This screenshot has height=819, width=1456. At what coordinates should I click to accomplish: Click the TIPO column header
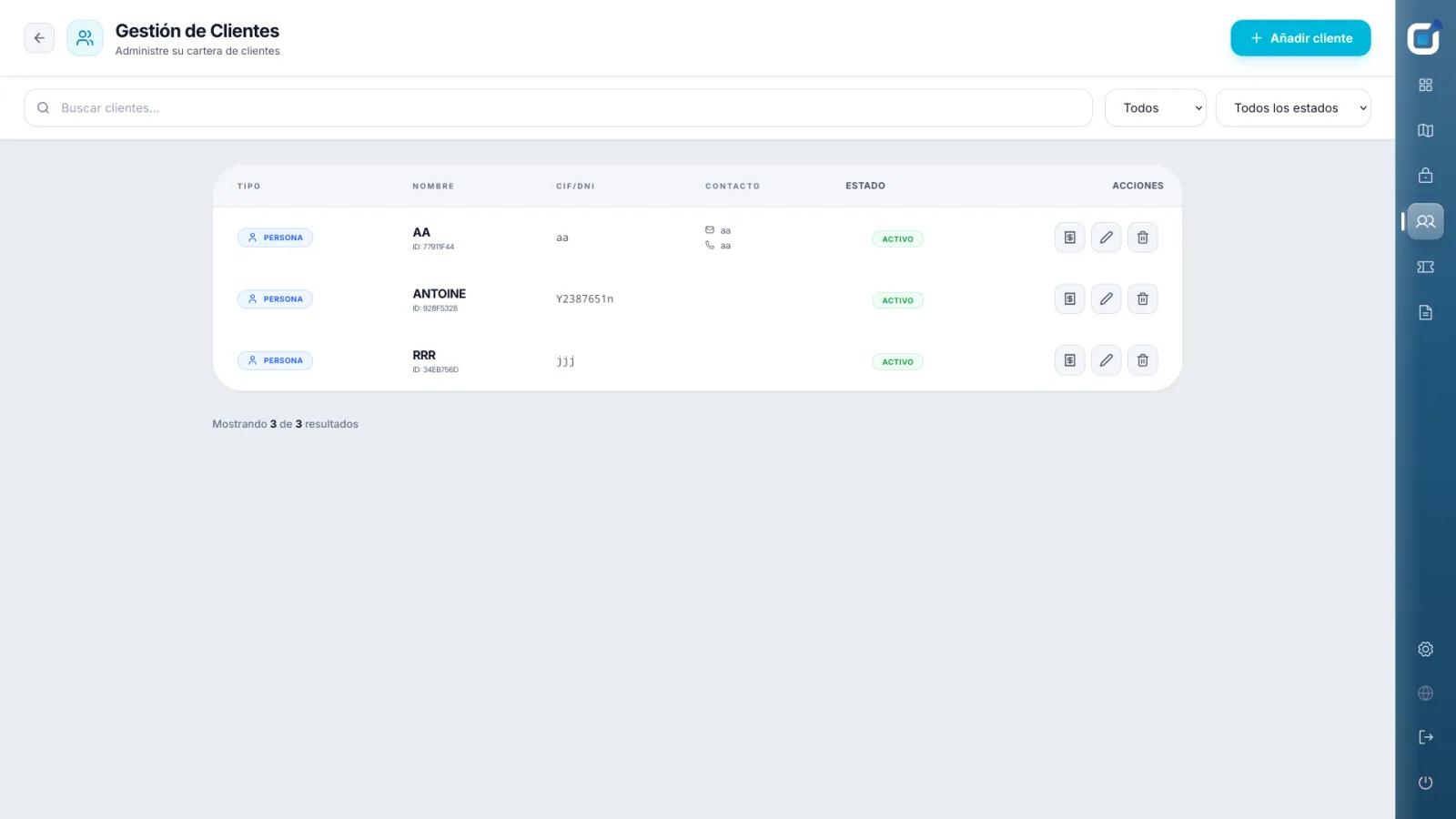point(249,187)
